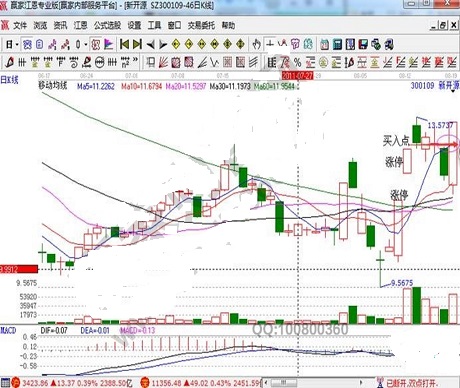The width and height of the screenshot is (460, 388).
Task: Jump to first bar with skip-back icon
Action: click(124, 44)
